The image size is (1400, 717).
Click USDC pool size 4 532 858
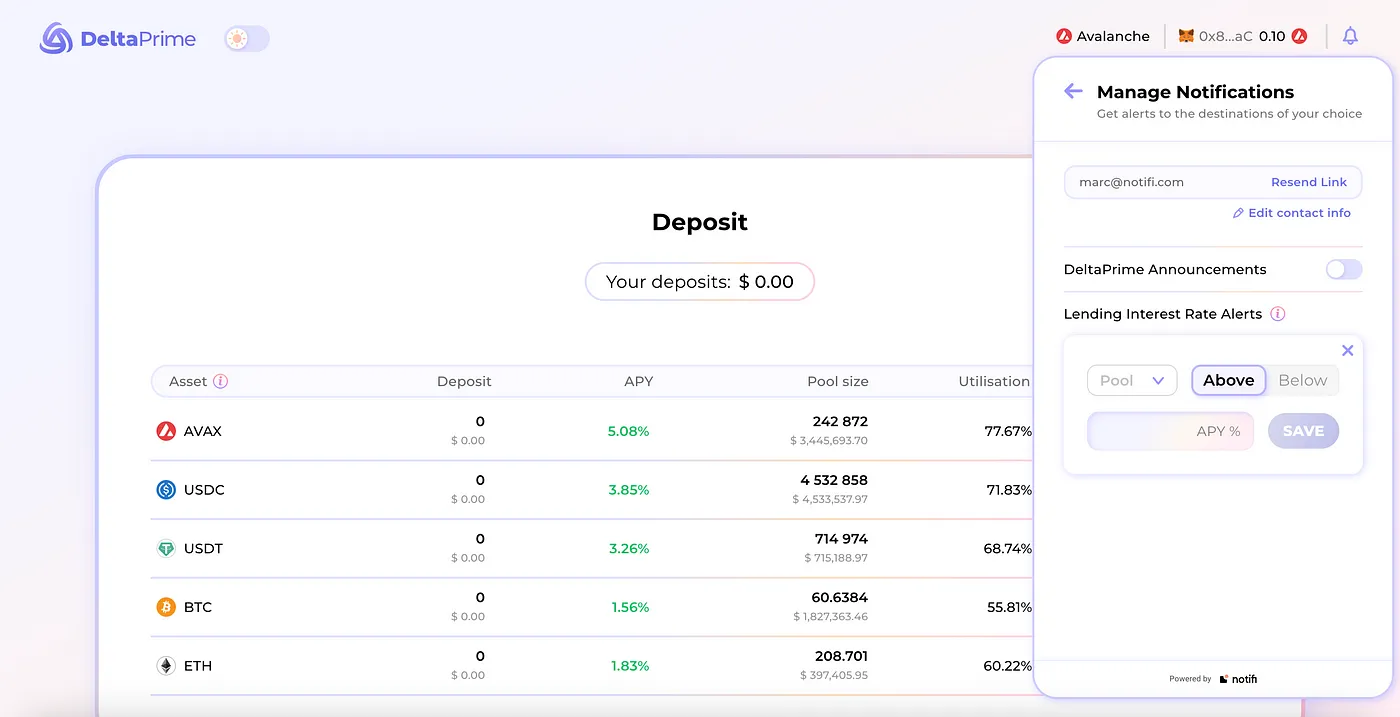[834, 480]
